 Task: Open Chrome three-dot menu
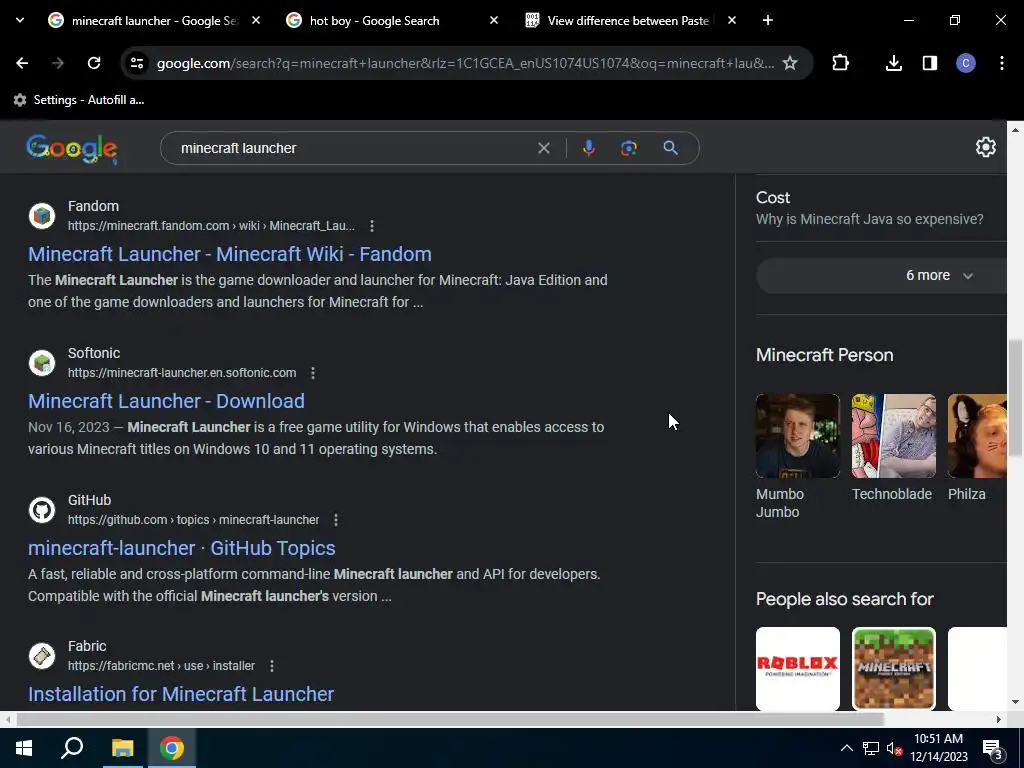[1002, 63]
